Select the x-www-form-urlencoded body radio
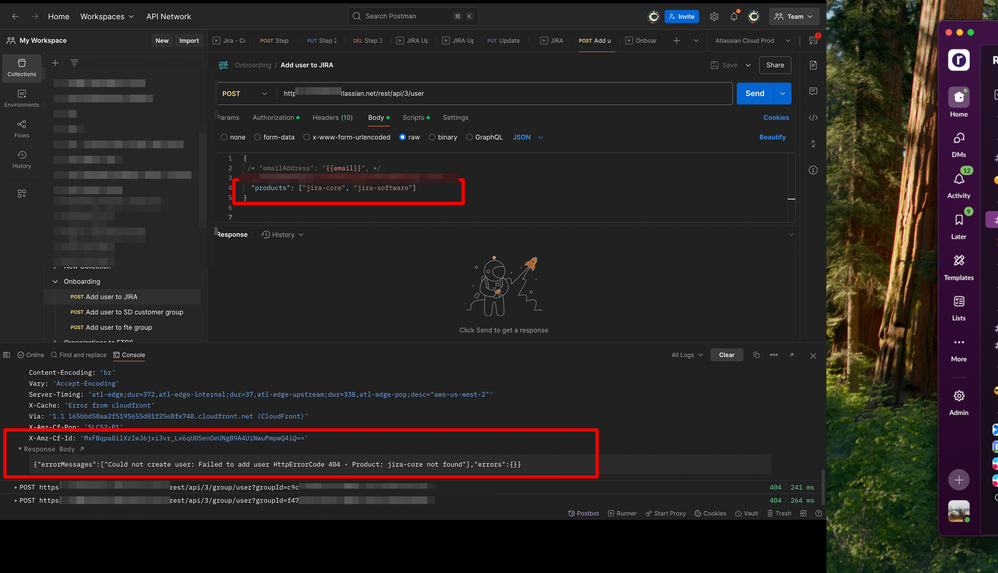Viewport: 998px width, 573px height. 306,137
